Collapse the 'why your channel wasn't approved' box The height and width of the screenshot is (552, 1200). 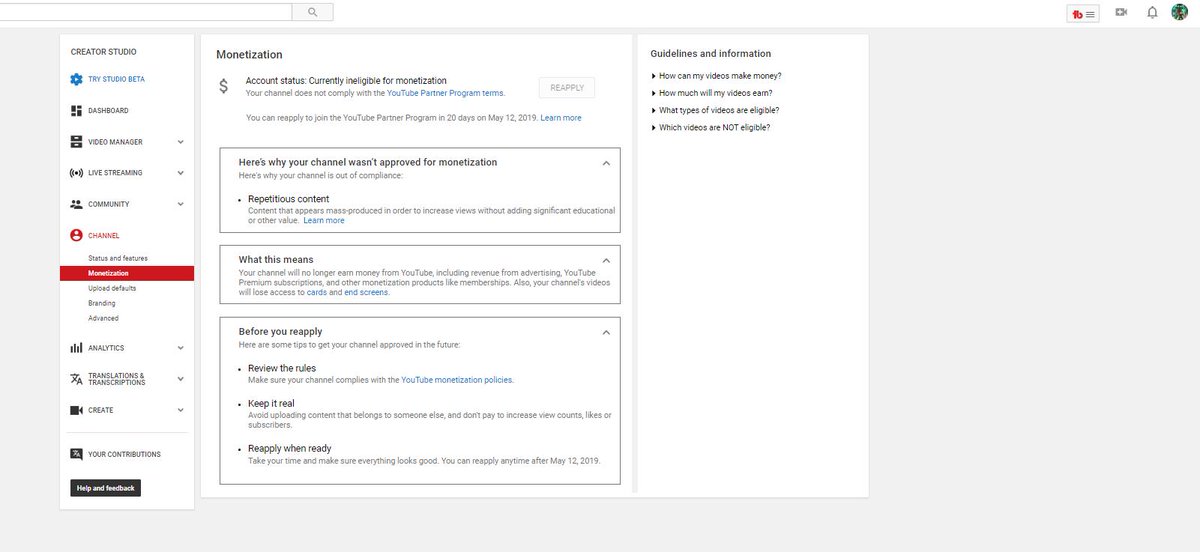605,162
